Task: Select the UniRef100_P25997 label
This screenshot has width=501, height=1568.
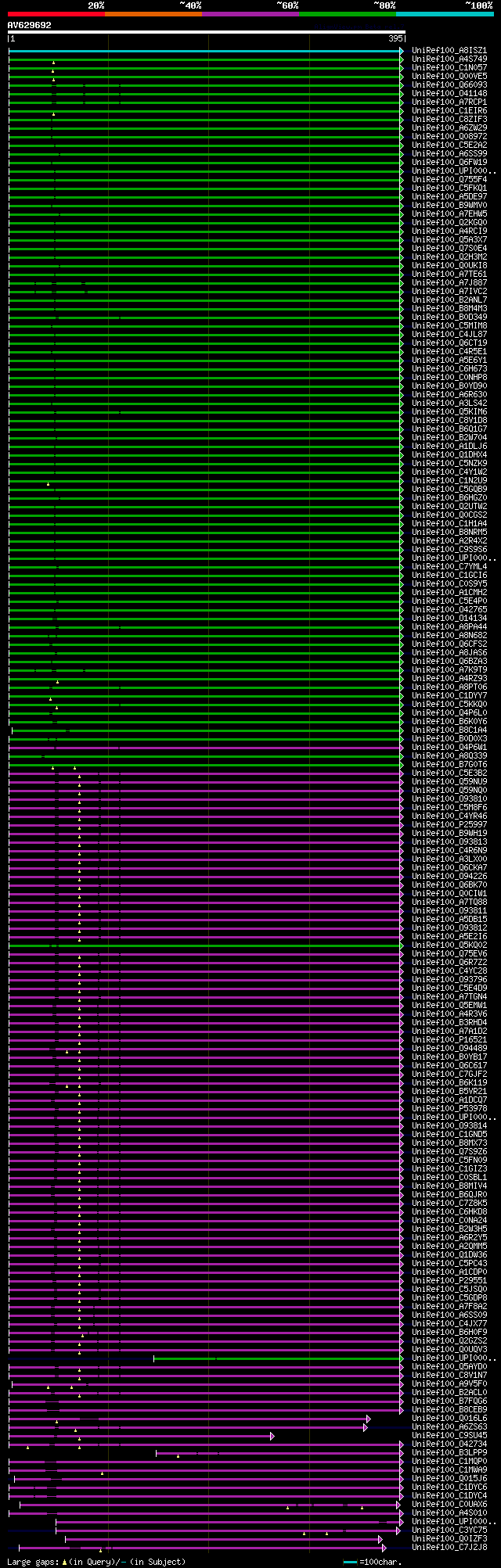Action: coord(449,825)
